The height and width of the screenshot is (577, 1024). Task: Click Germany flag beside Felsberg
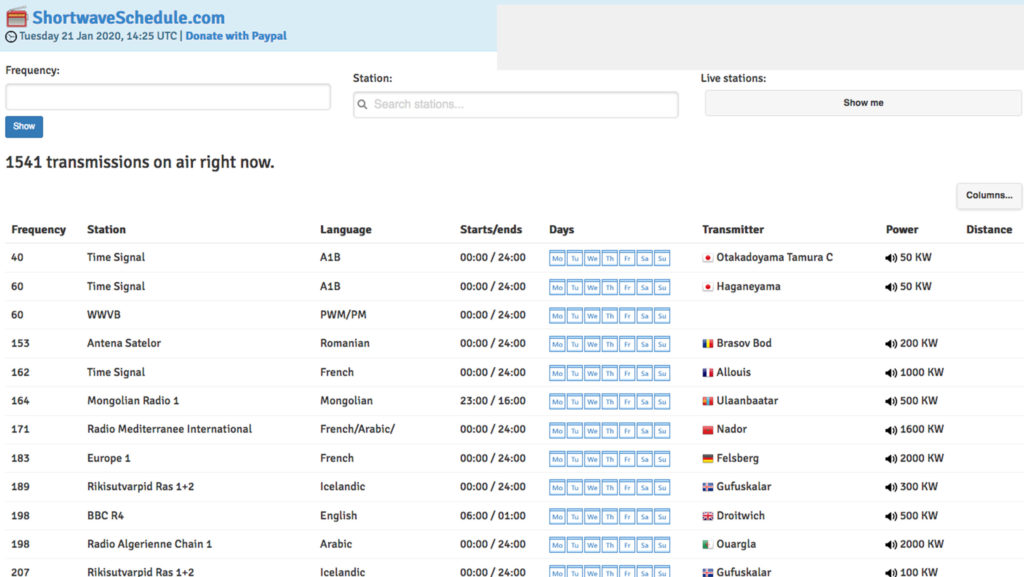707,458
